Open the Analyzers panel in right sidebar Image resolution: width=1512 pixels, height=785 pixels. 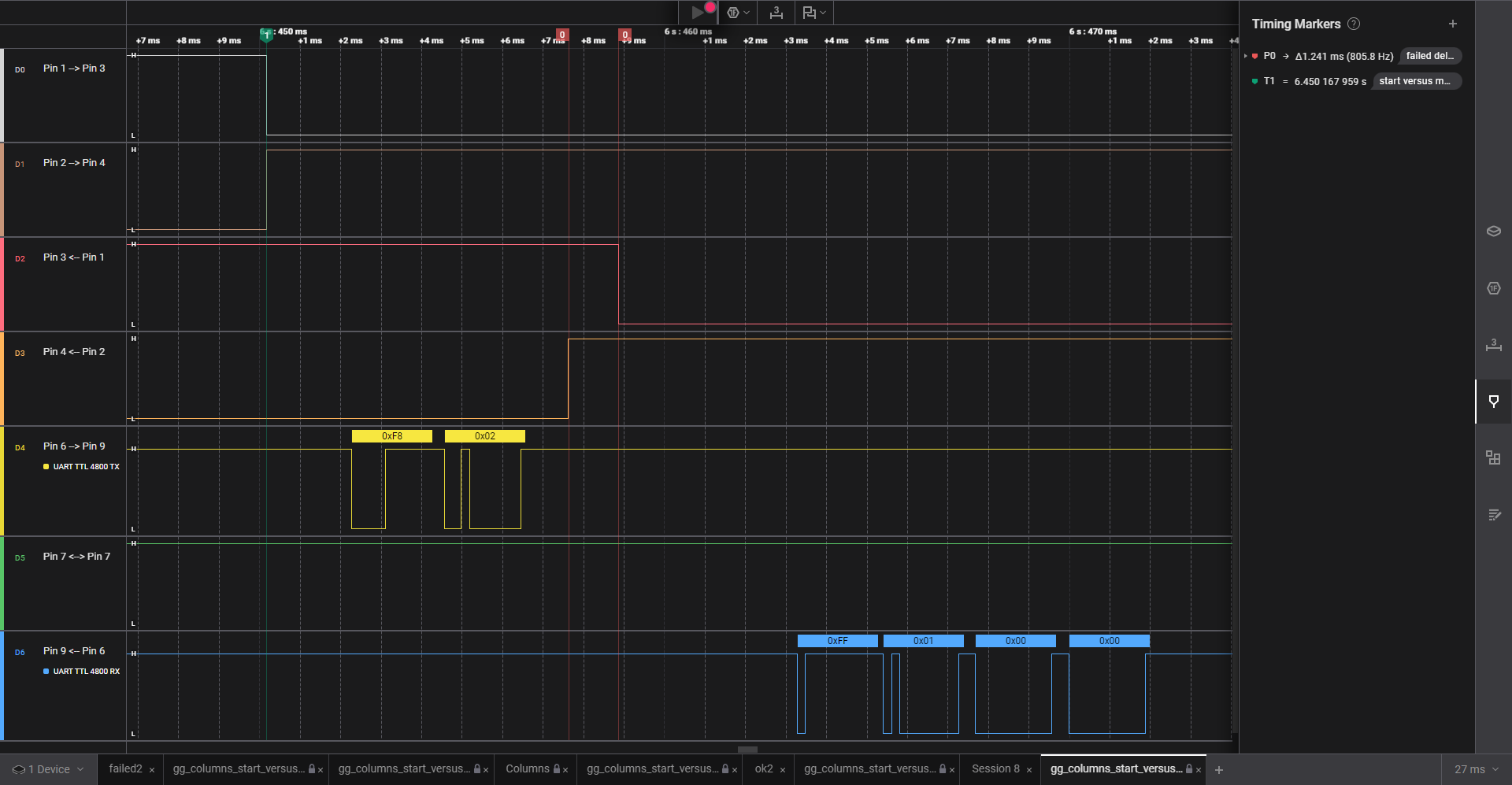(1493, 288)
